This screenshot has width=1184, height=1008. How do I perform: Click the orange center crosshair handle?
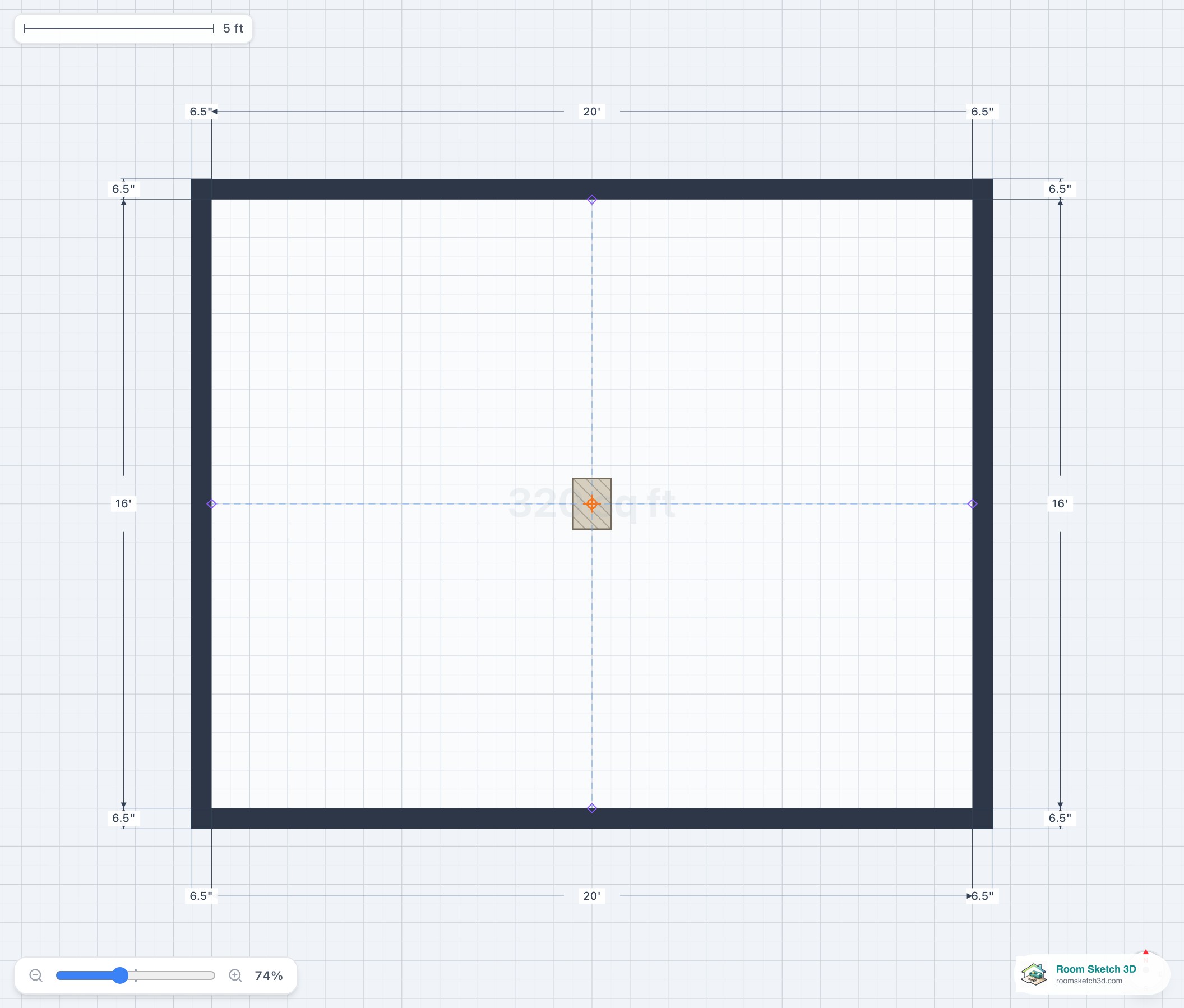click(x=592, y=504)
